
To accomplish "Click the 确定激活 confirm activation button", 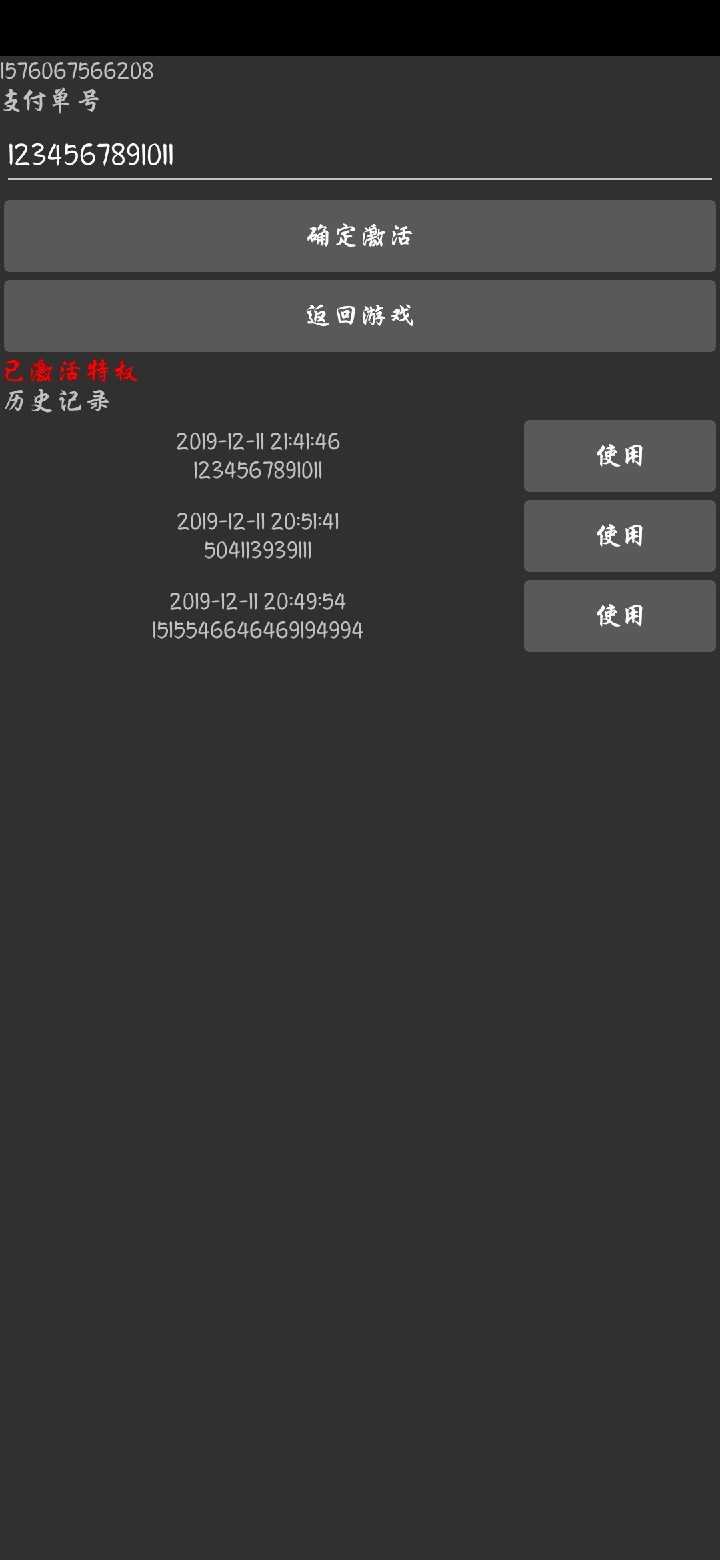I will pyautogui.click(x=360, y=236).
